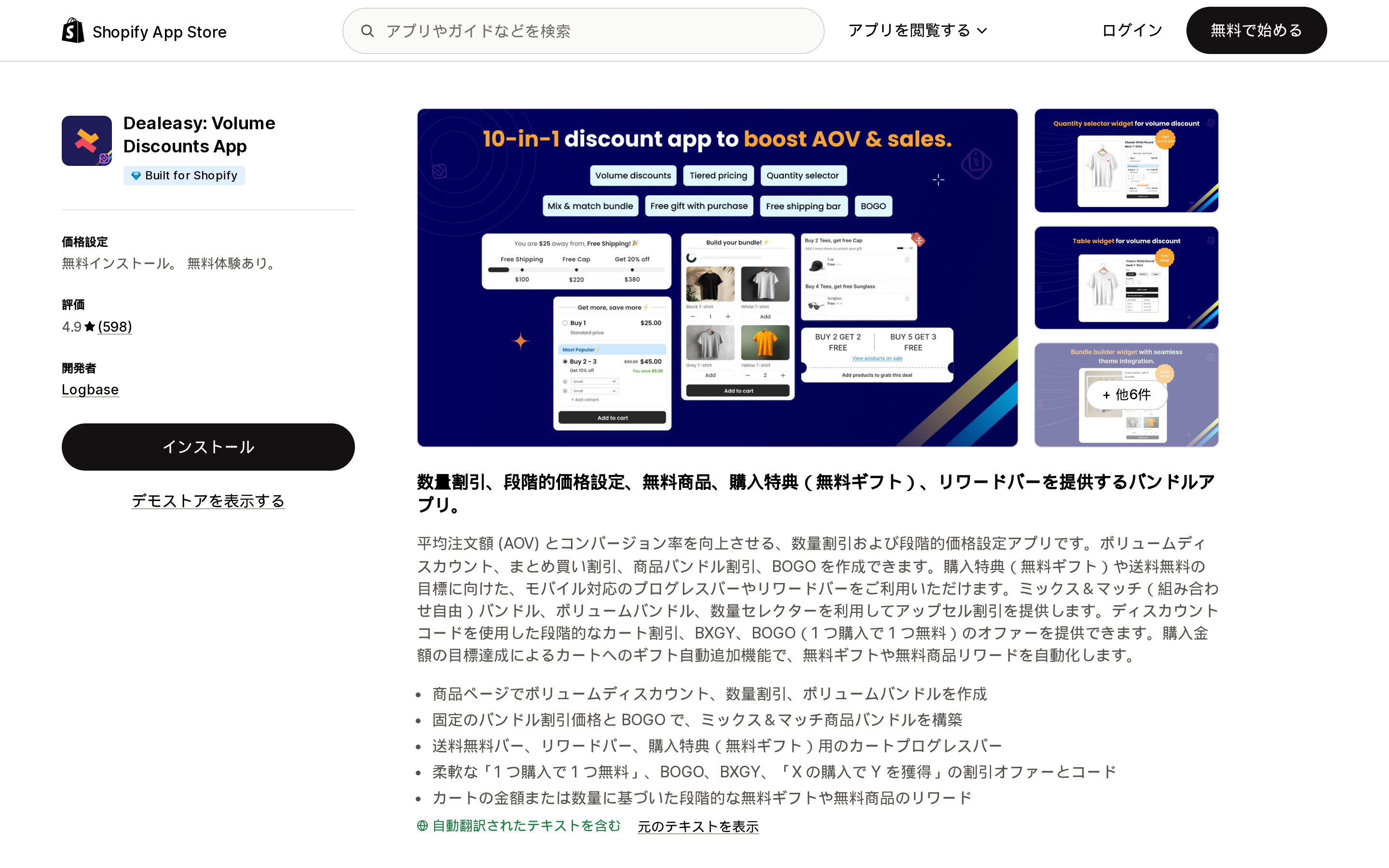Click 元のテキストを表示 link
This screenshot has height=868, width=1389.
coord(698,826)
